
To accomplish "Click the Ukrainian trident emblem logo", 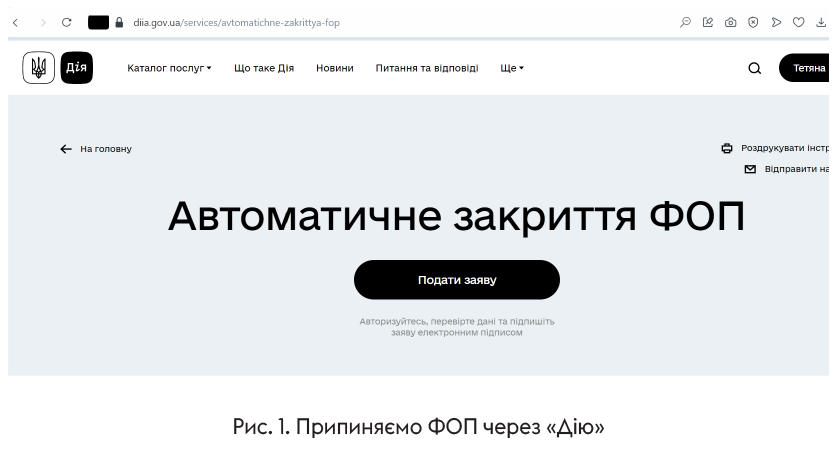I will [39, 68].
